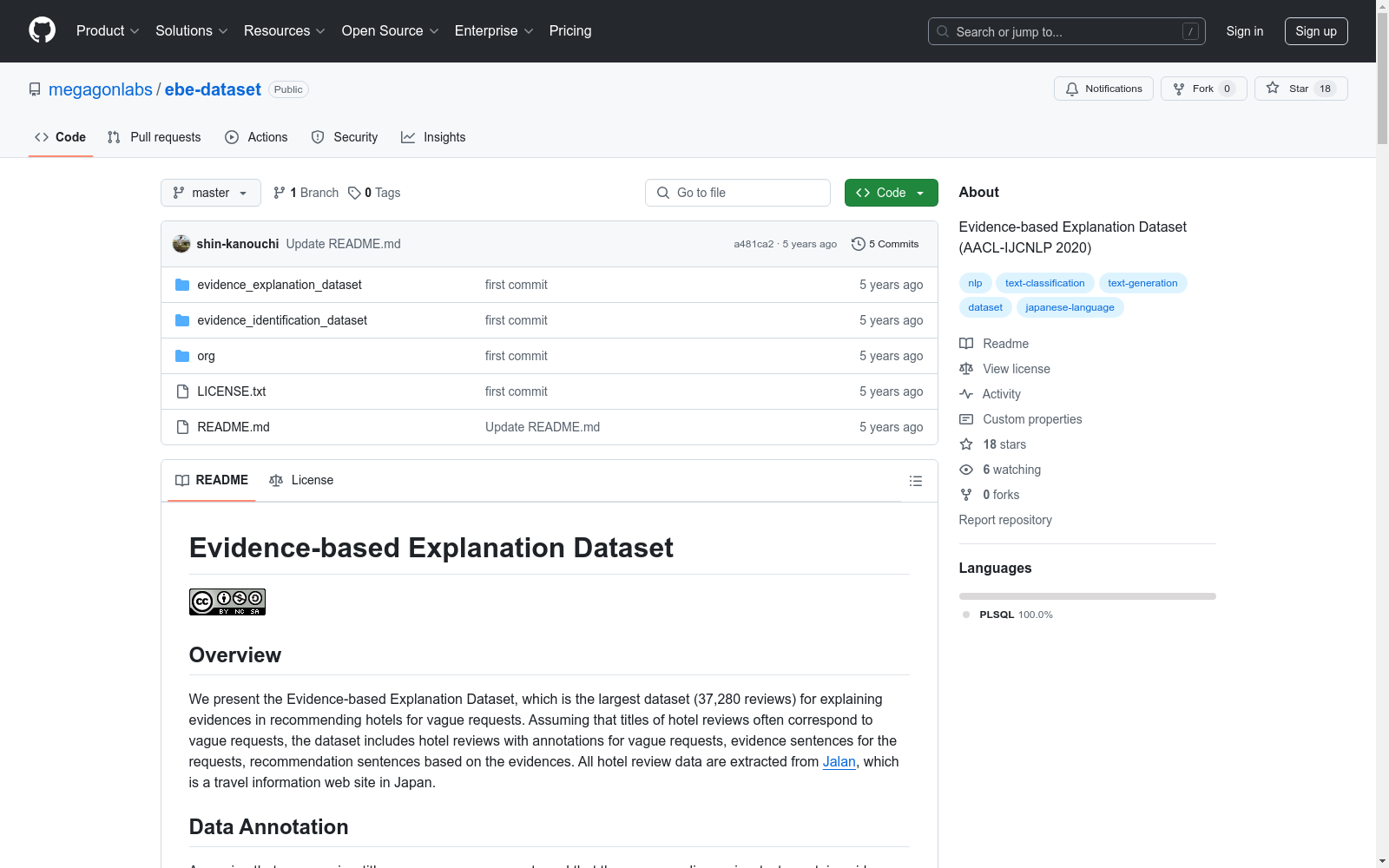Click the book icon beside Readme in About
This screenshot has width=1389, height=868.
pyautogui.click(x=966, y=344)
